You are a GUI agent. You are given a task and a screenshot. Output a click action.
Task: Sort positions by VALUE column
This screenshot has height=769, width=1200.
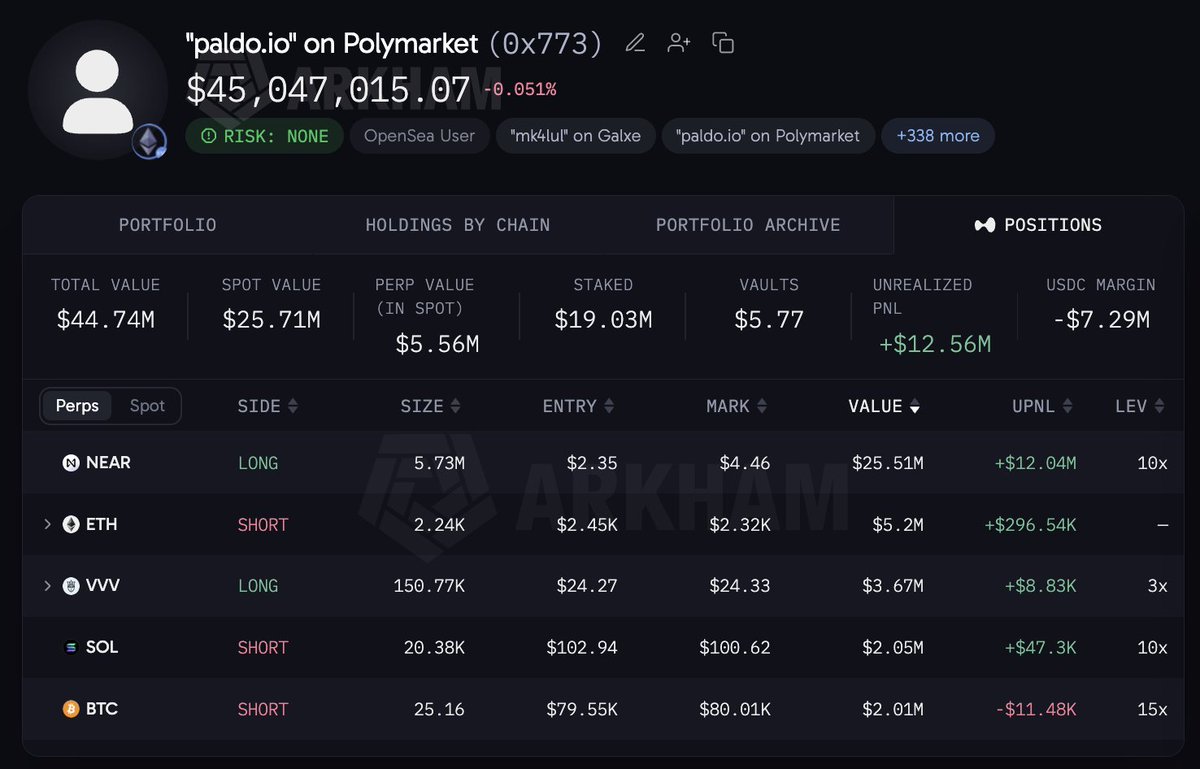[884, 406]
